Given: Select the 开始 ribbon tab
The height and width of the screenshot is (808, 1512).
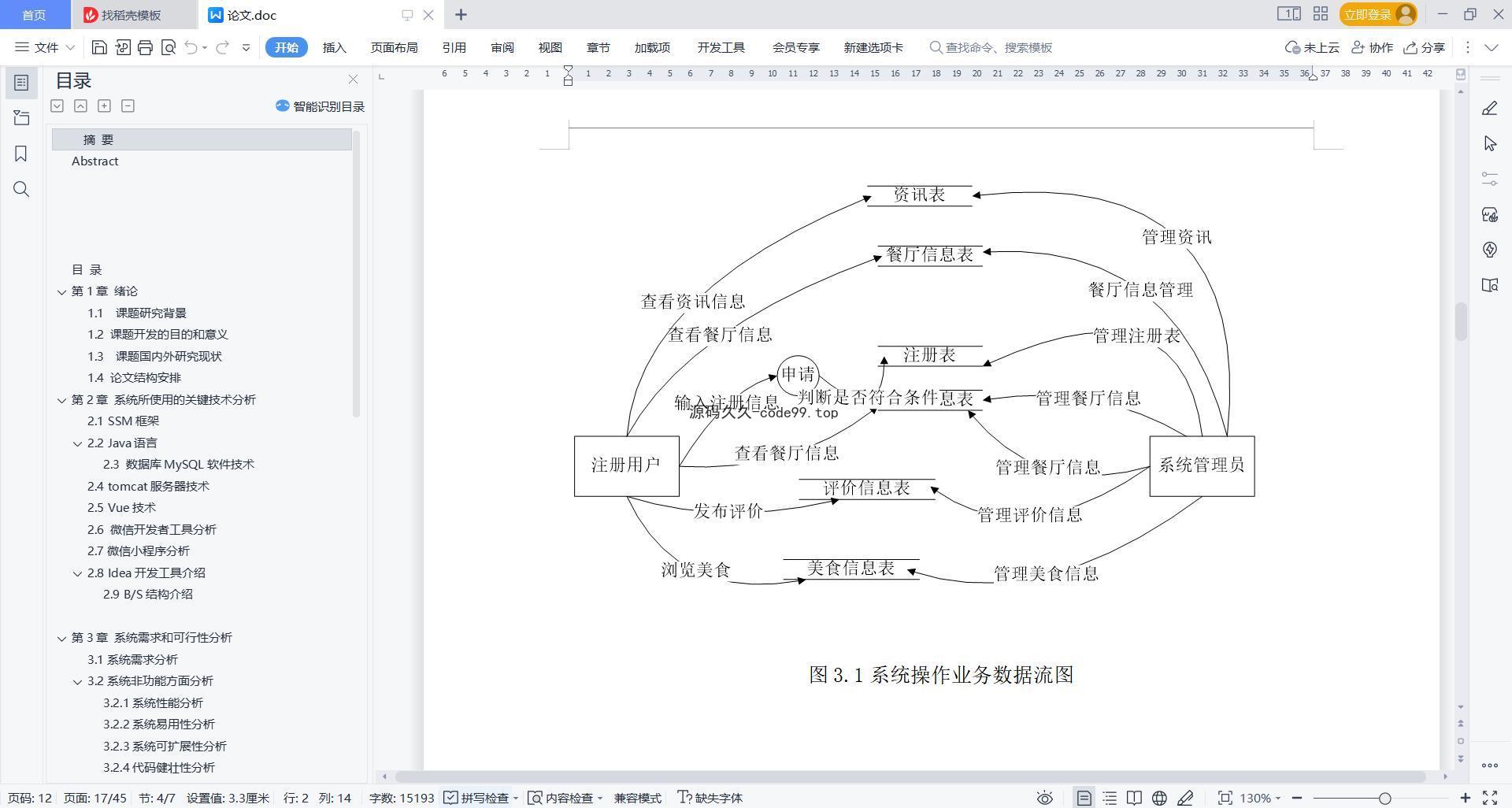Looking at the screenshot, I should point(286,47).
